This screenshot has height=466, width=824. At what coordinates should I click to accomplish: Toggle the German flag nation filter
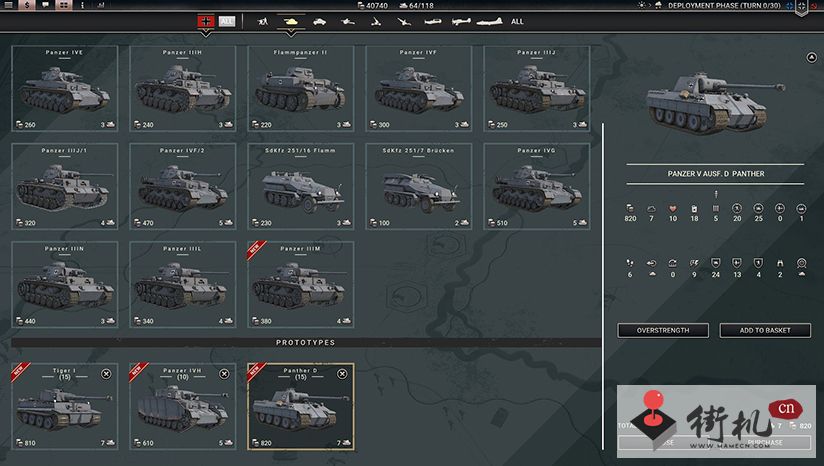[x=206, y=21]
